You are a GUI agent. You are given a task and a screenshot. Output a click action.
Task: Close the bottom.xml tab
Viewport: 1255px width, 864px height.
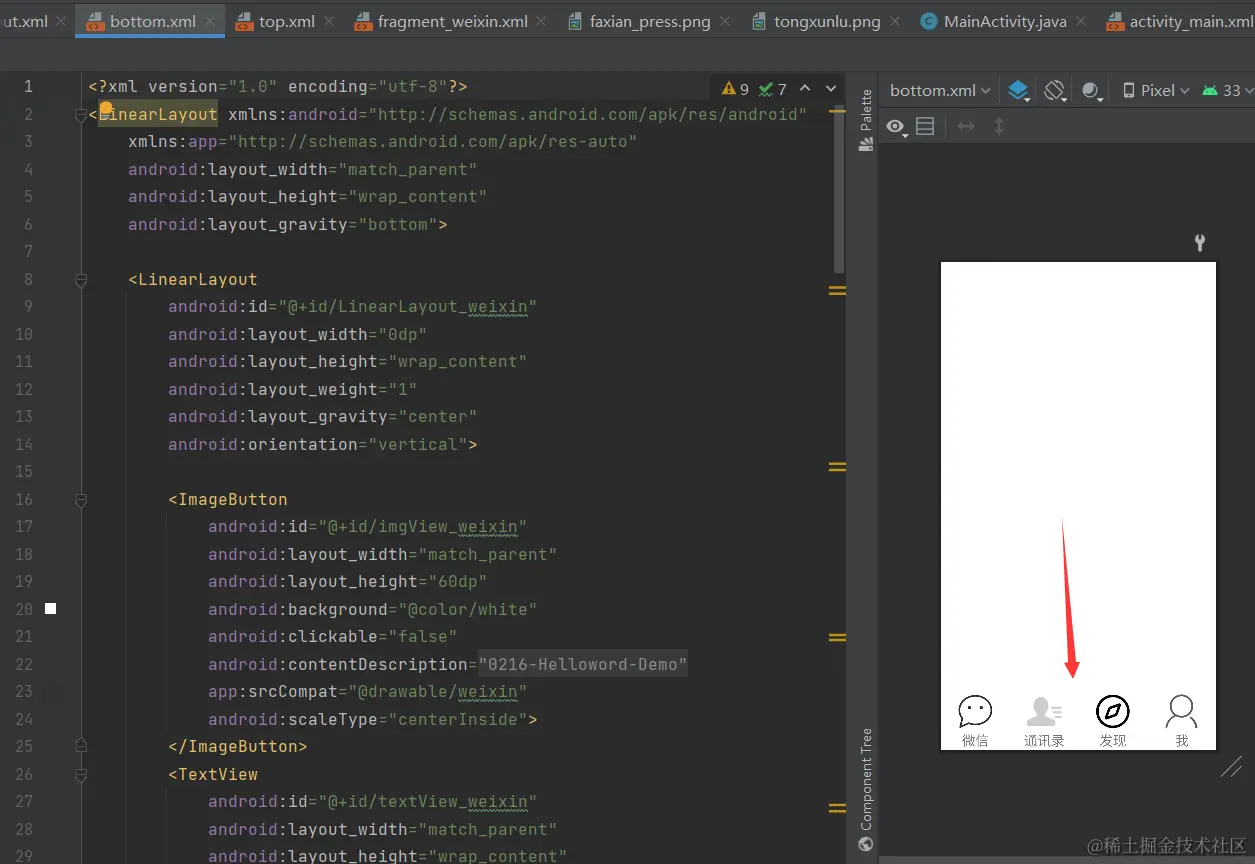[211, 21]
